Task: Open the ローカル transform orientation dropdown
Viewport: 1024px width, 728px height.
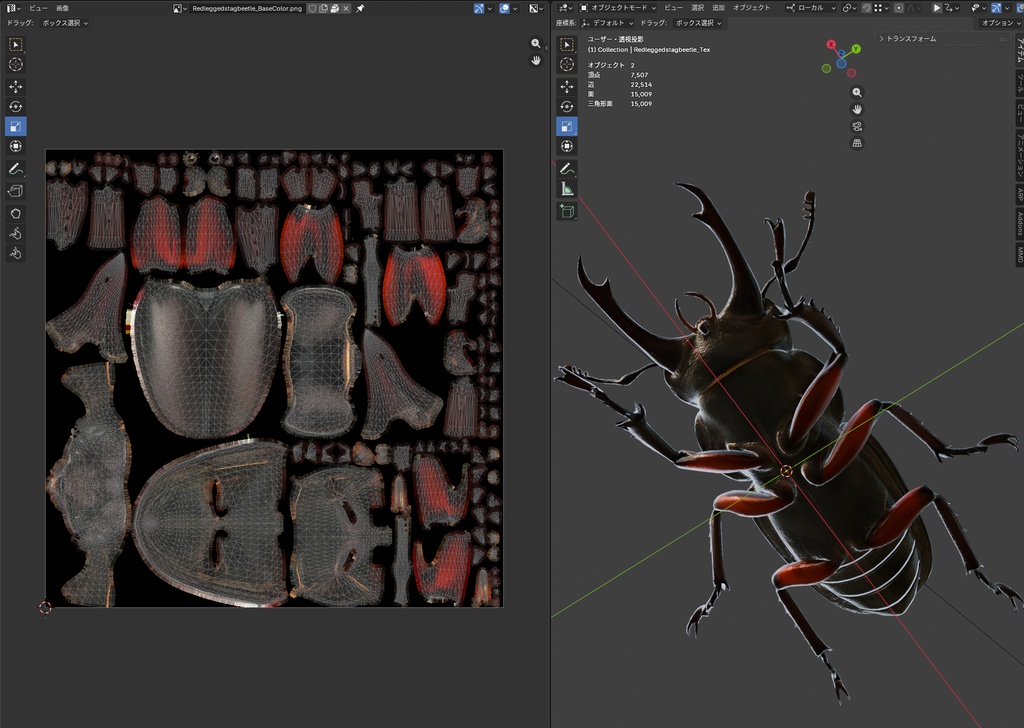Action: pyautogui.click(x=810, y=8)
